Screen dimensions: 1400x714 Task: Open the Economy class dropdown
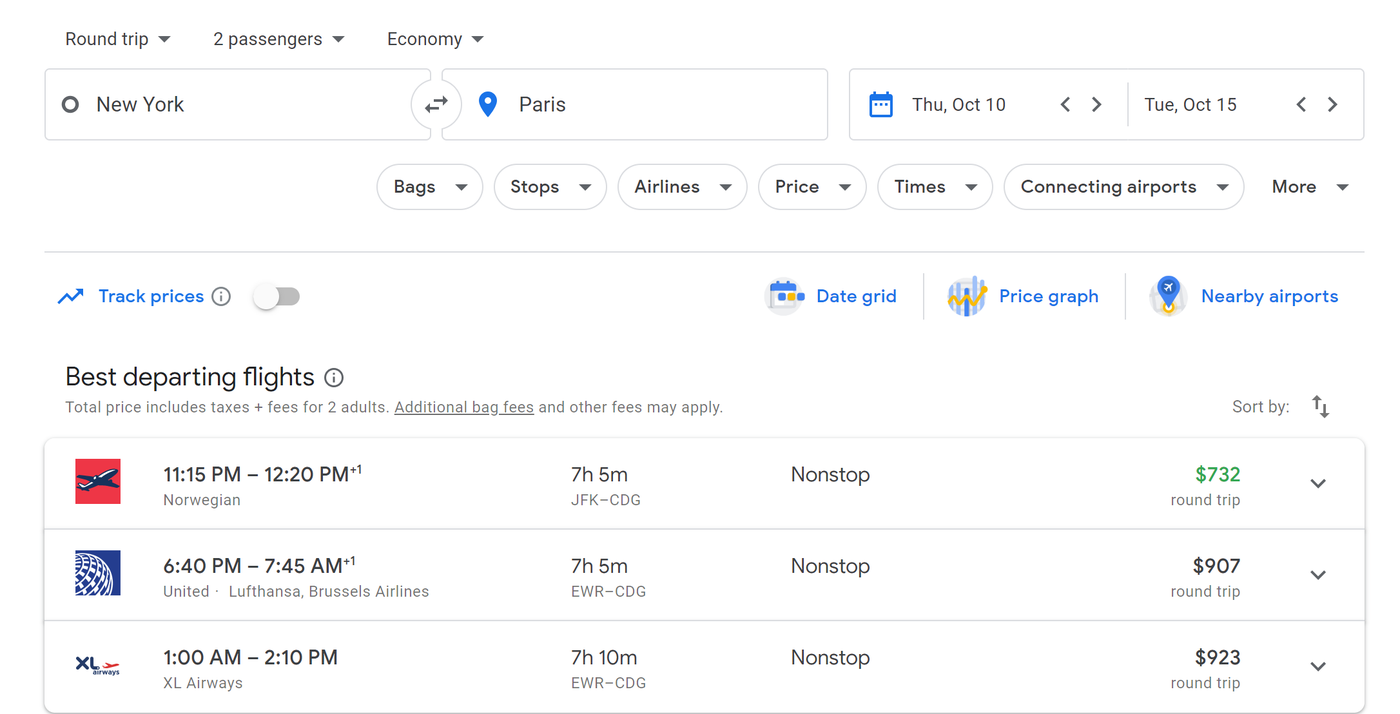(x=435, y=39)
